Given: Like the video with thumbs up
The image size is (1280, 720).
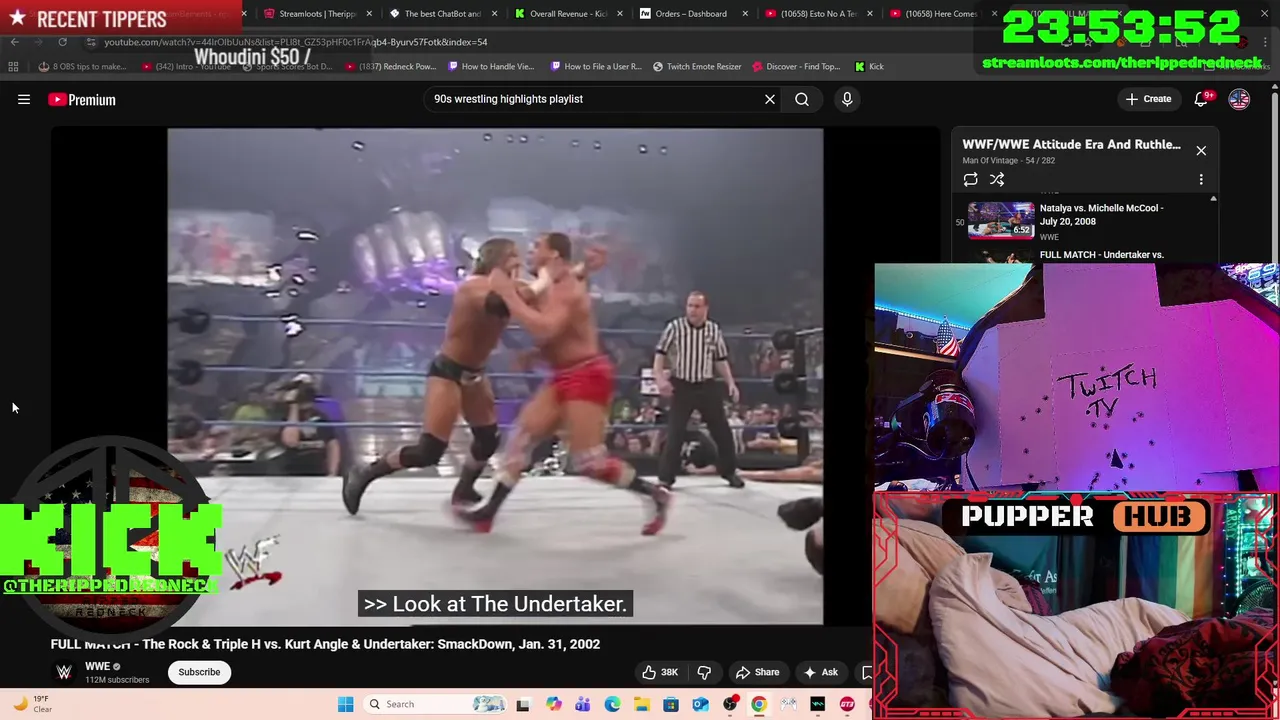Looking at the screenshot, I should click(660, 672).
